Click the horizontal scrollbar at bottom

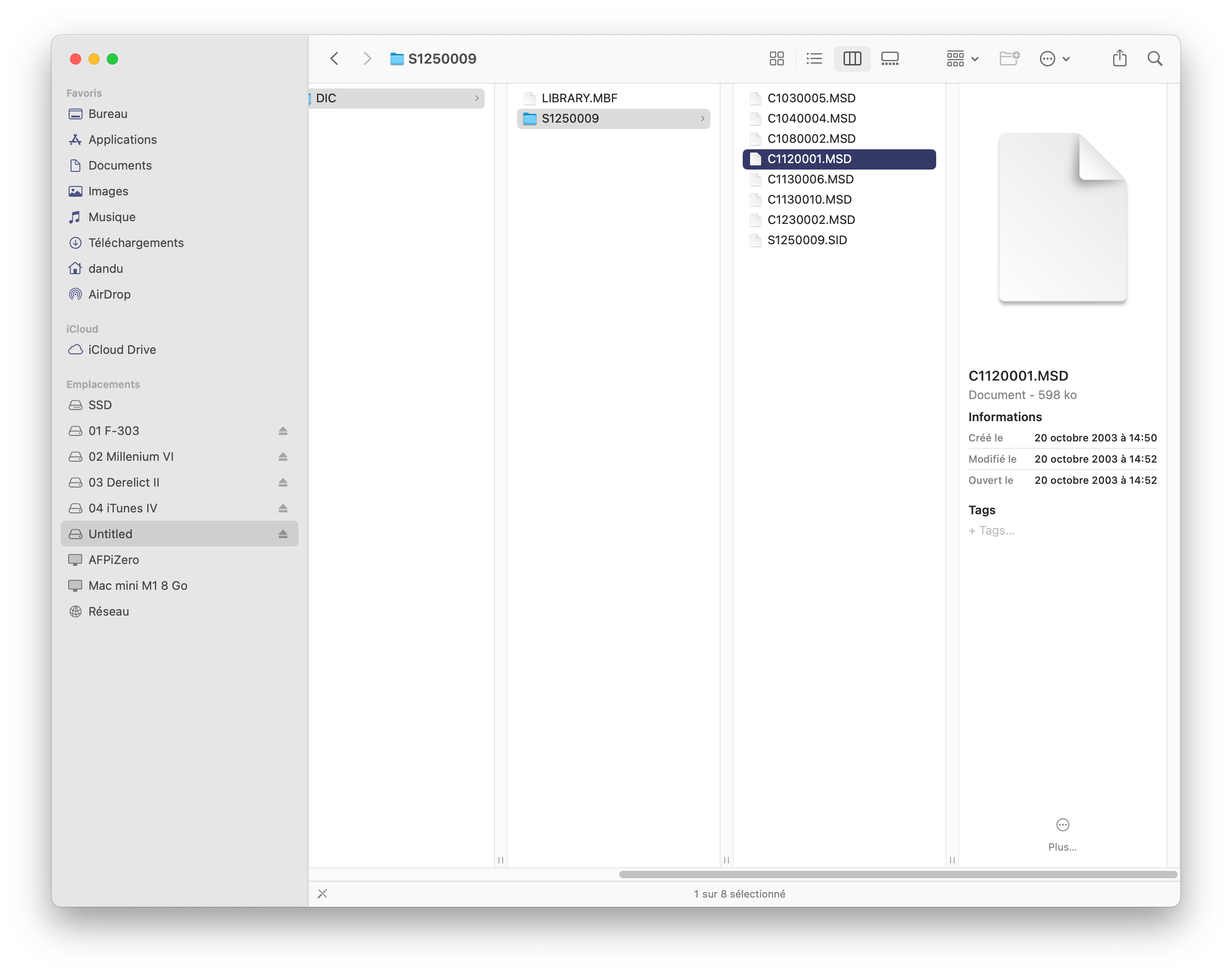(898, 874)
